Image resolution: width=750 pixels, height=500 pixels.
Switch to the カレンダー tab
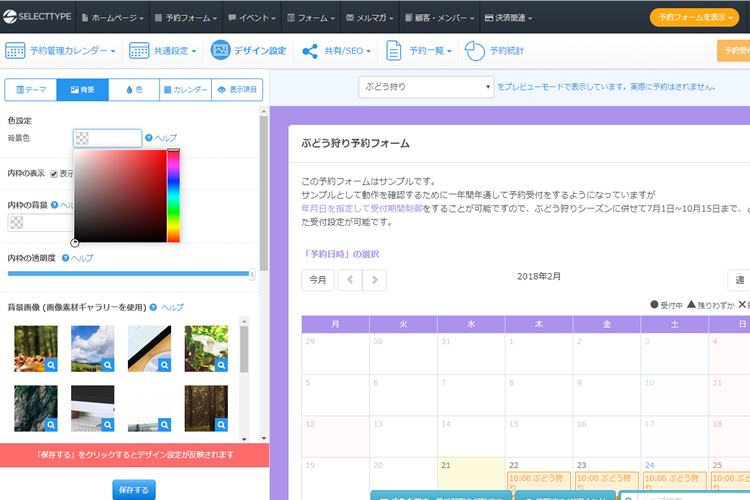(185, 90)
